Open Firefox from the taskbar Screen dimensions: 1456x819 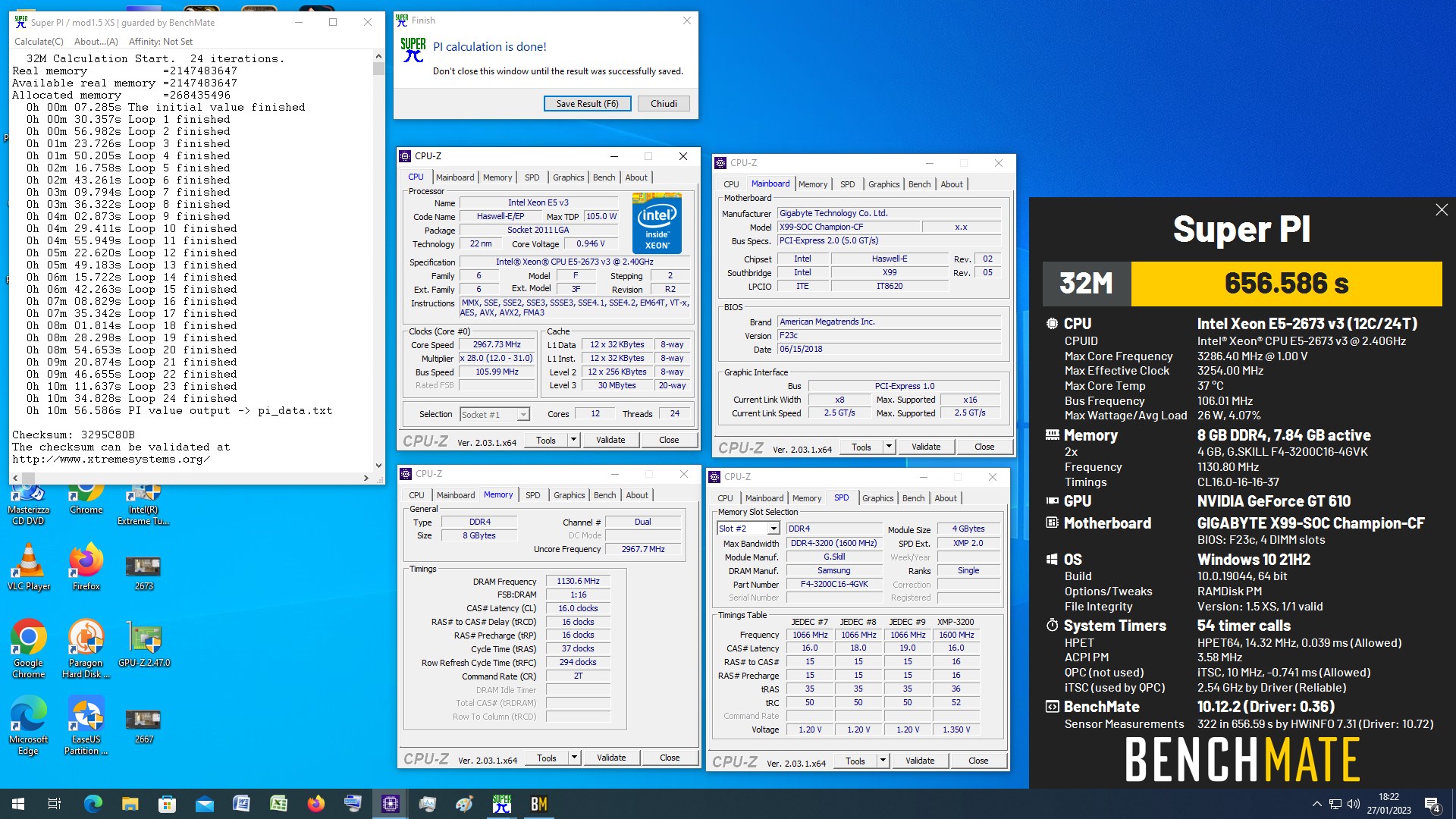point(315,804)
